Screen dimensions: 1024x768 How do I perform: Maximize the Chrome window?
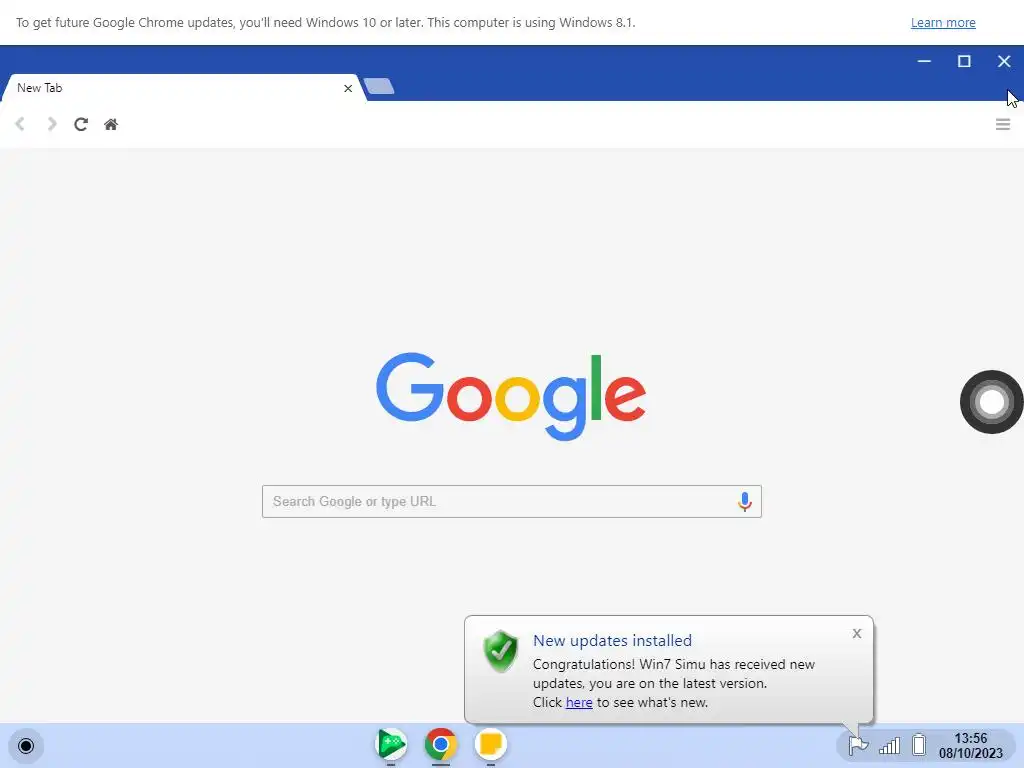964,61
